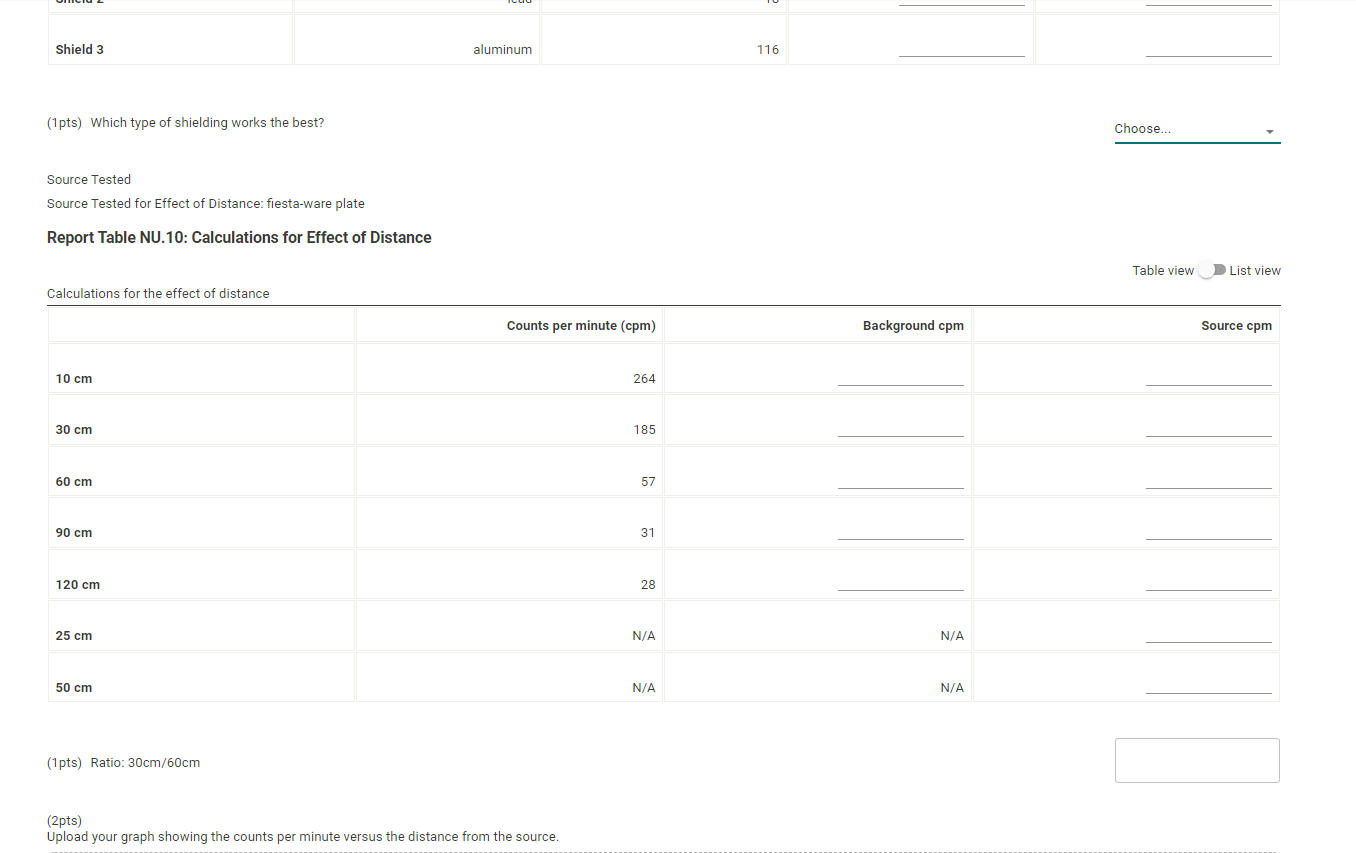Fill Background cpm field for 90 cm
The height and width of the screenshot is (853, 1356).
tap(900, 530)
